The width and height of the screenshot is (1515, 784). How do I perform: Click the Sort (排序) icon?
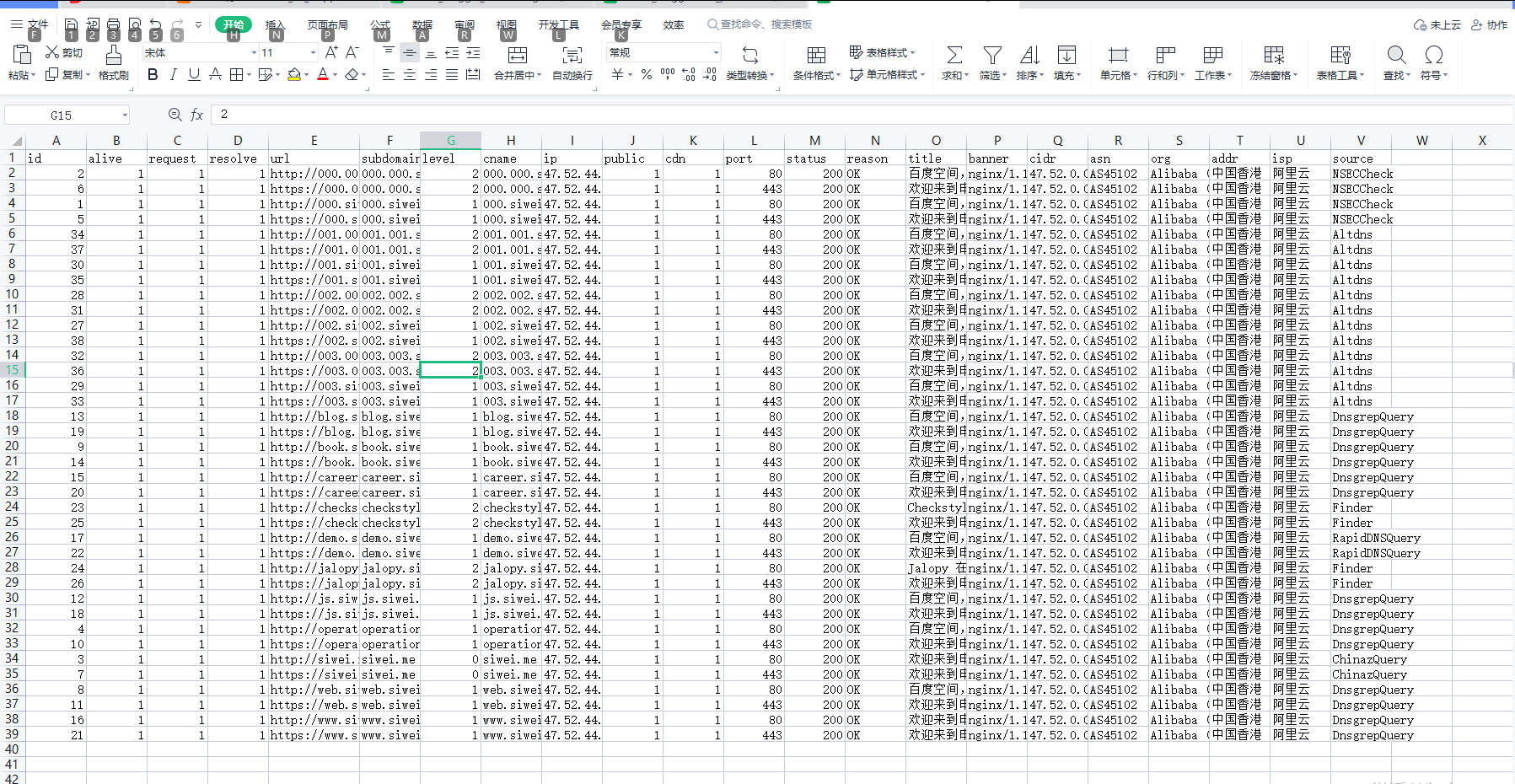click(x=1029, y=56)
